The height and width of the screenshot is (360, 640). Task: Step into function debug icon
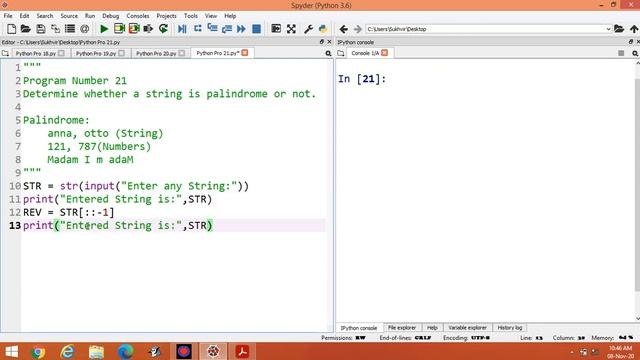click(212, 29)
